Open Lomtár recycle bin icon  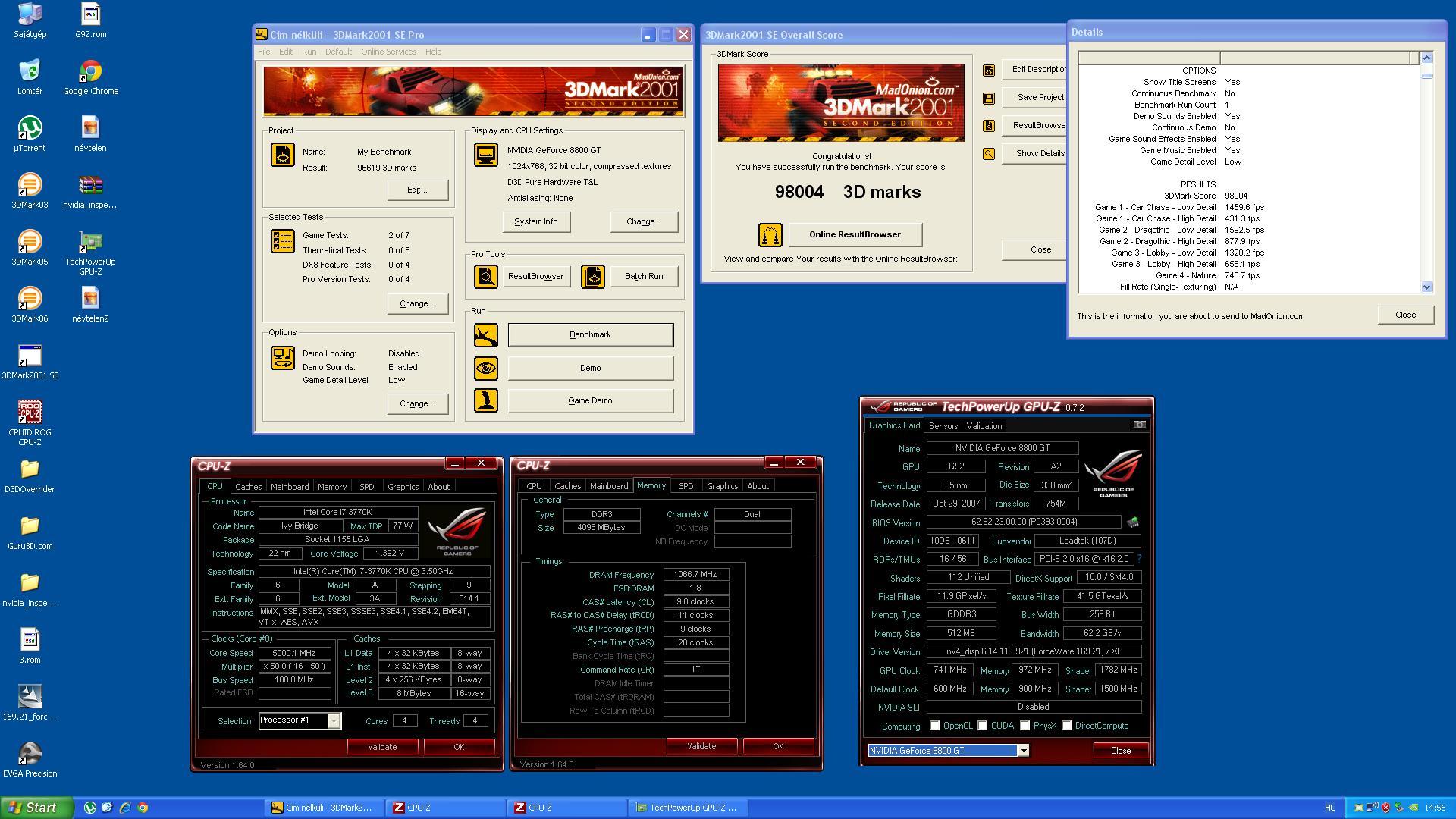point(30,77)
